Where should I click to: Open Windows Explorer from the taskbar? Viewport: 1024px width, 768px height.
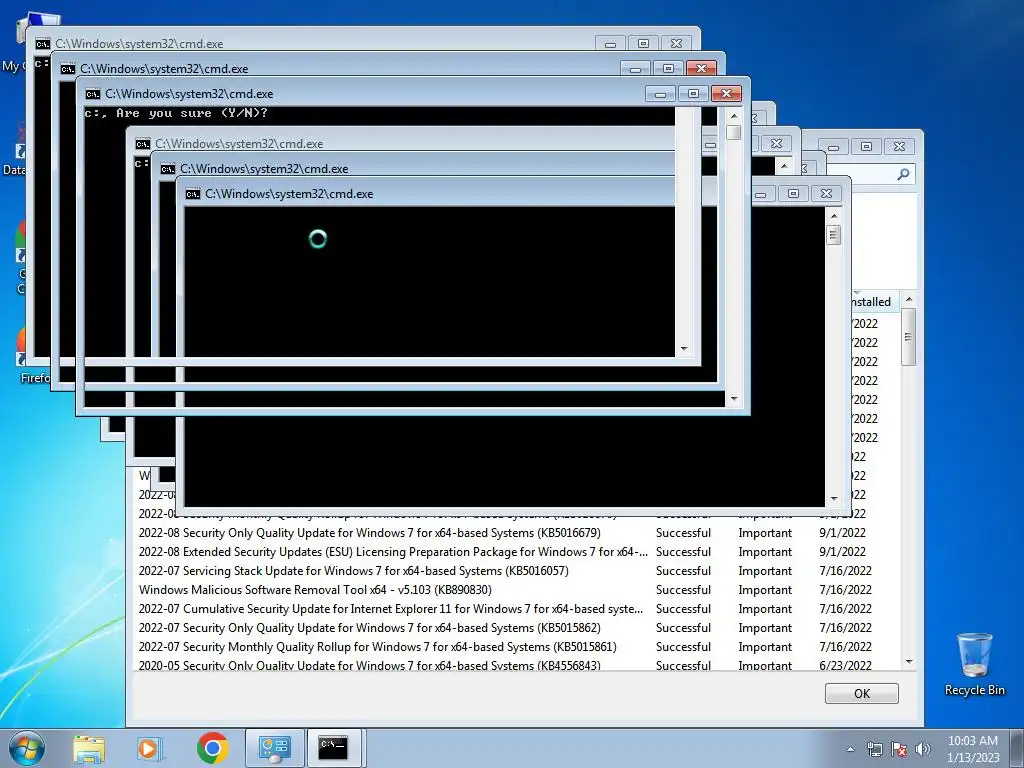[89, 748]
